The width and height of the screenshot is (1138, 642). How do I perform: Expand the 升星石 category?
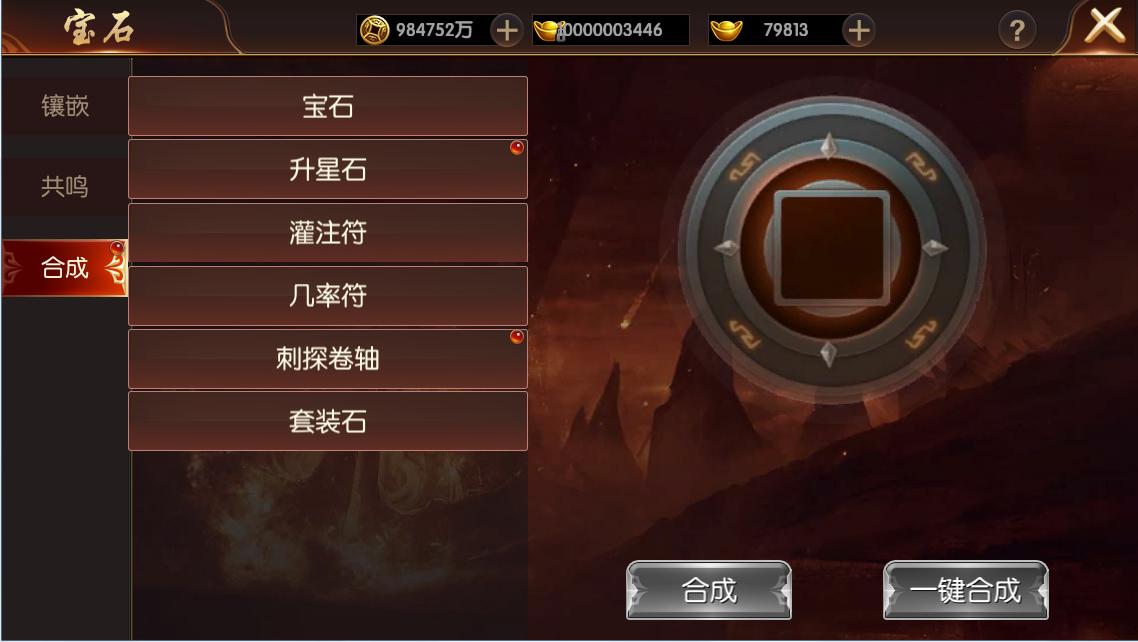328,169
